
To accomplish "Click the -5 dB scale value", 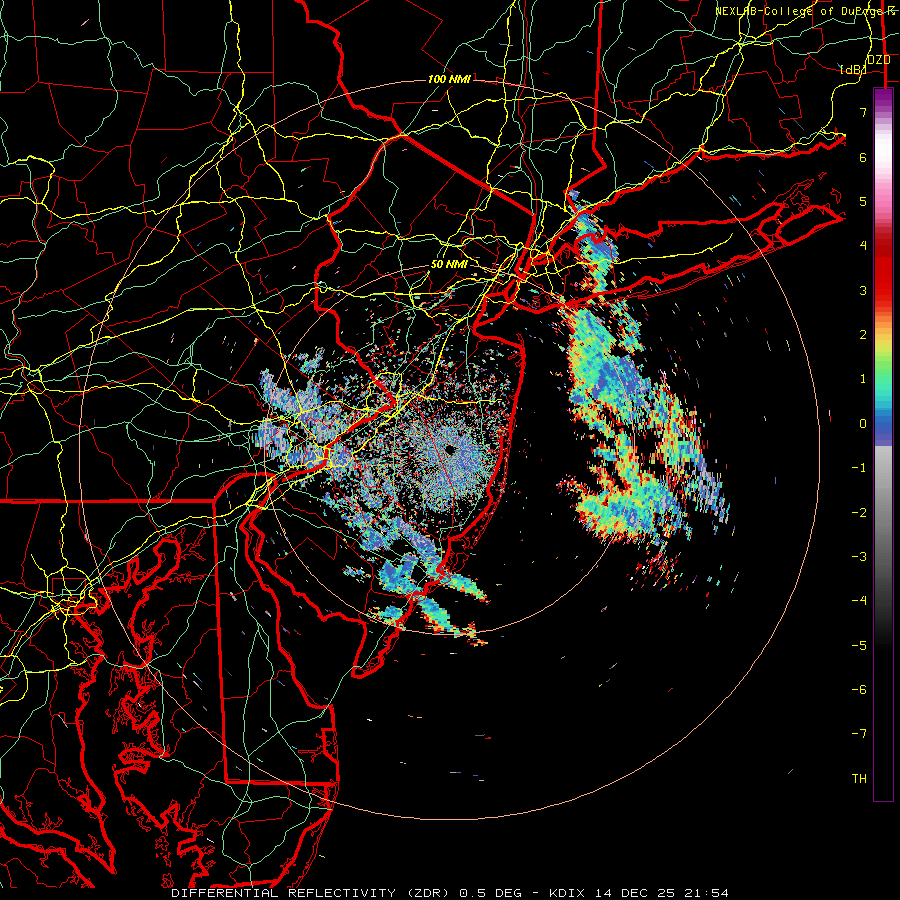I will (859, 646).
